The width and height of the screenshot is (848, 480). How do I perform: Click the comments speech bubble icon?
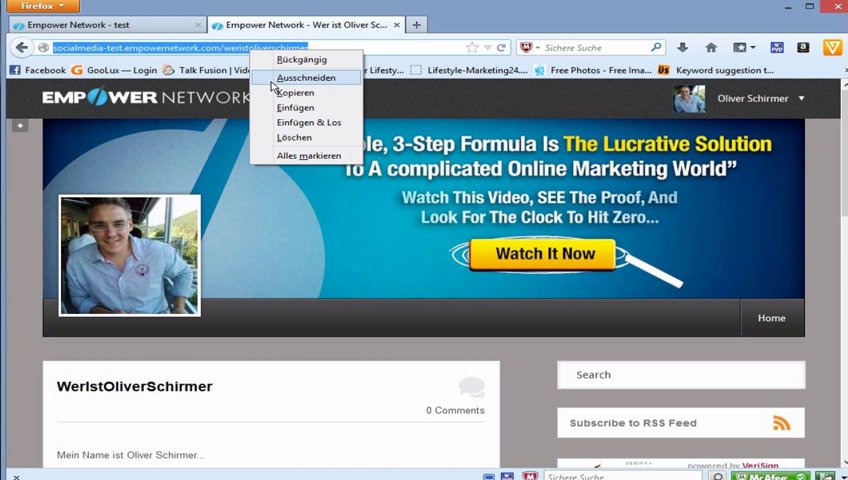pyautogui.click(x=471, y=388)
